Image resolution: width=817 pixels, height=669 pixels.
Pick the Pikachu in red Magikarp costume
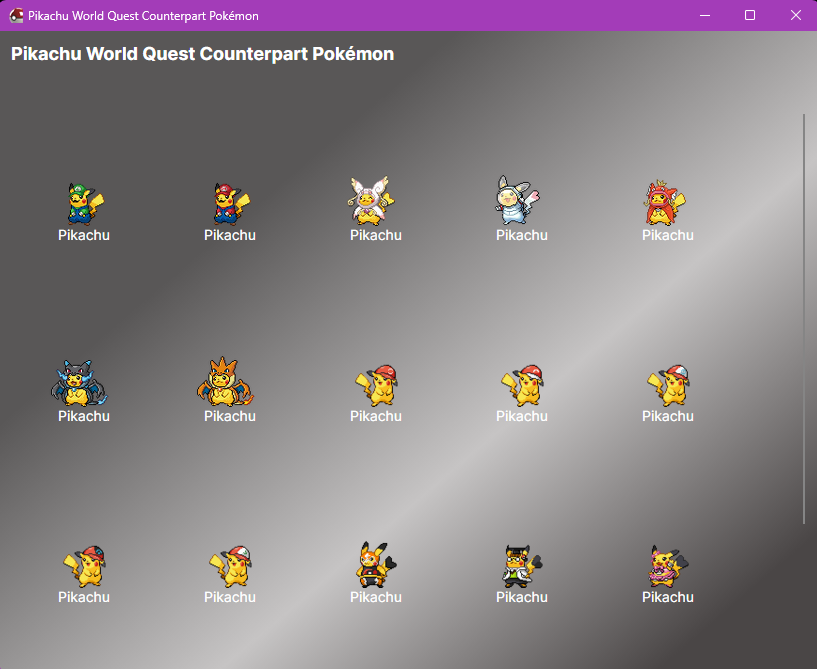tap(665, 202)
